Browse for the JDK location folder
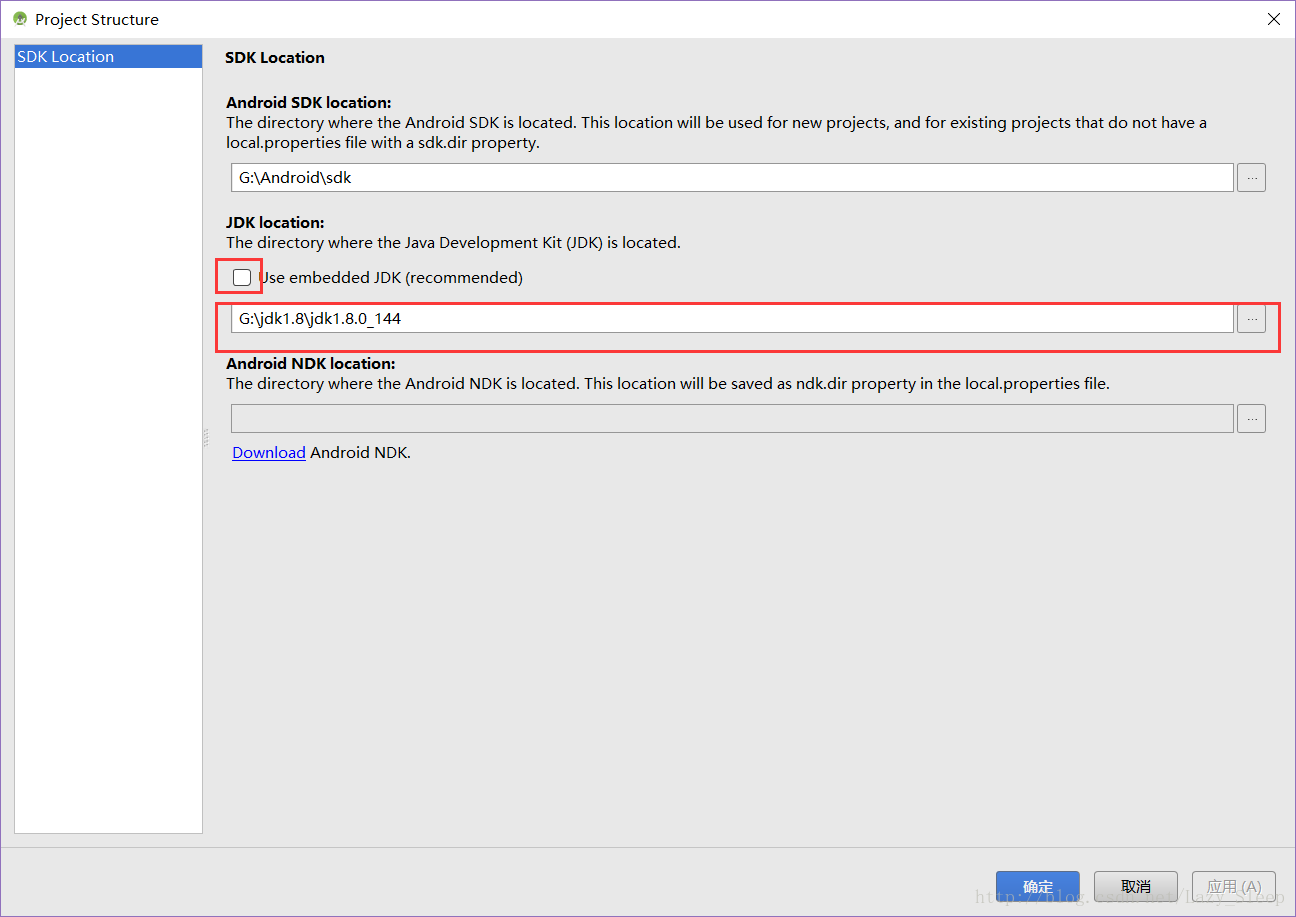The height and width of the screenshot is (917, 1296). pyautogui.click(x=1251, y=319)
